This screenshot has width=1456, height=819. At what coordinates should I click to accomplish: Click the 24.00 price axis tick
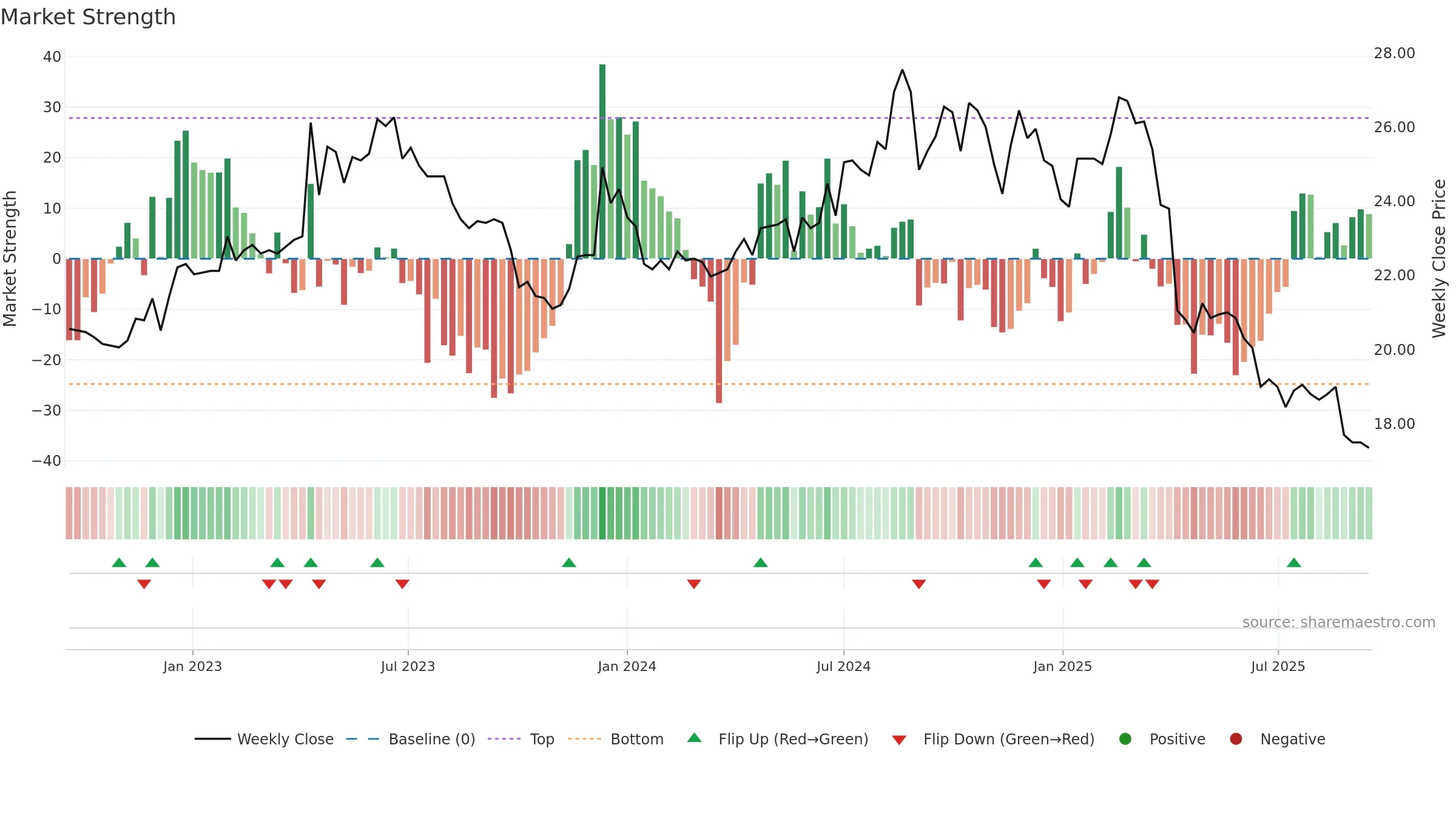pos(1394,201)
